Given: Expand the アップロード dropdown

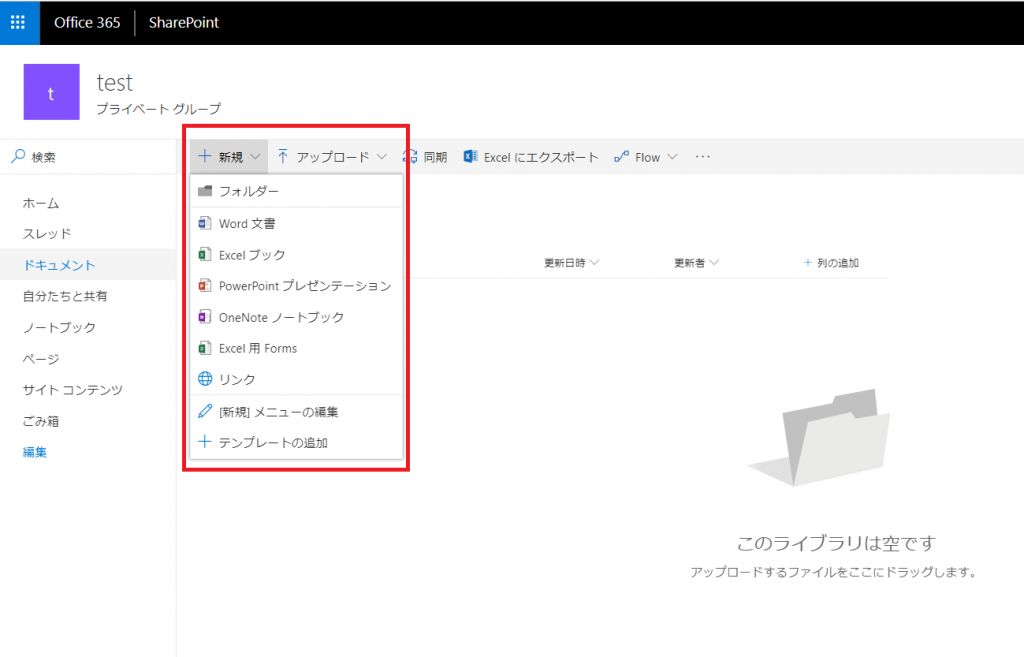Looking at the screenshot, I should [332, 157].
